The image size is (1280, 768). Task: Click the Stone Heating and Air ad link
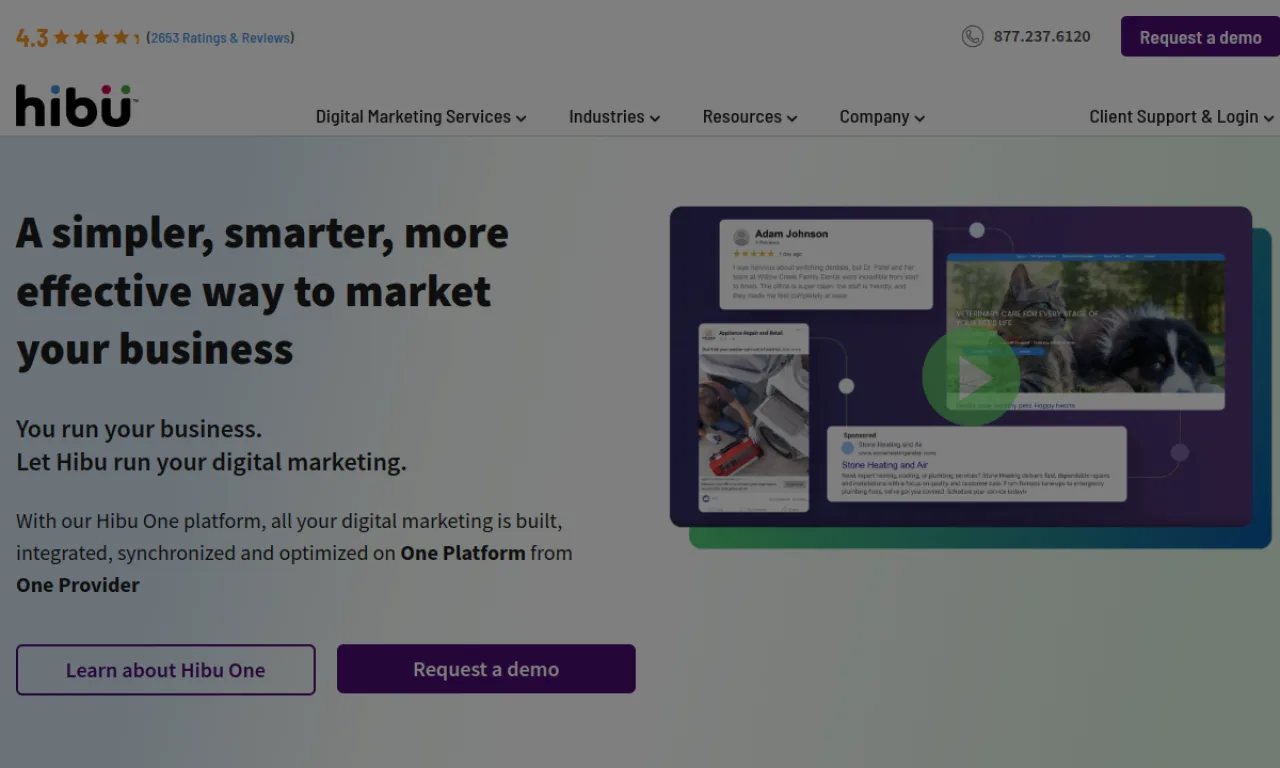tap(884, 465)
